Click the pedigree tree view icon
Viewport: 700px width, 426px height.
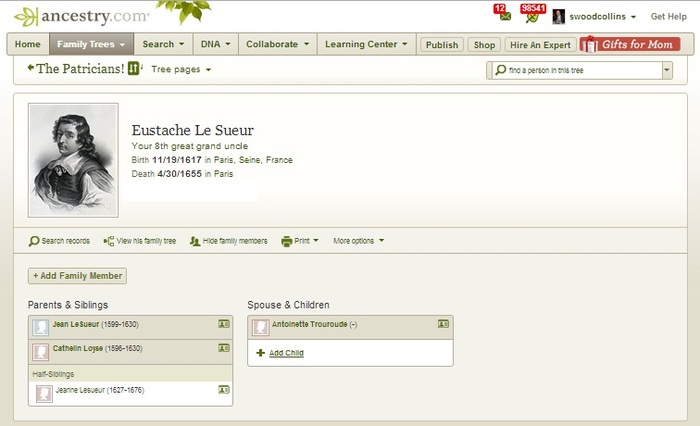[135, 69]
